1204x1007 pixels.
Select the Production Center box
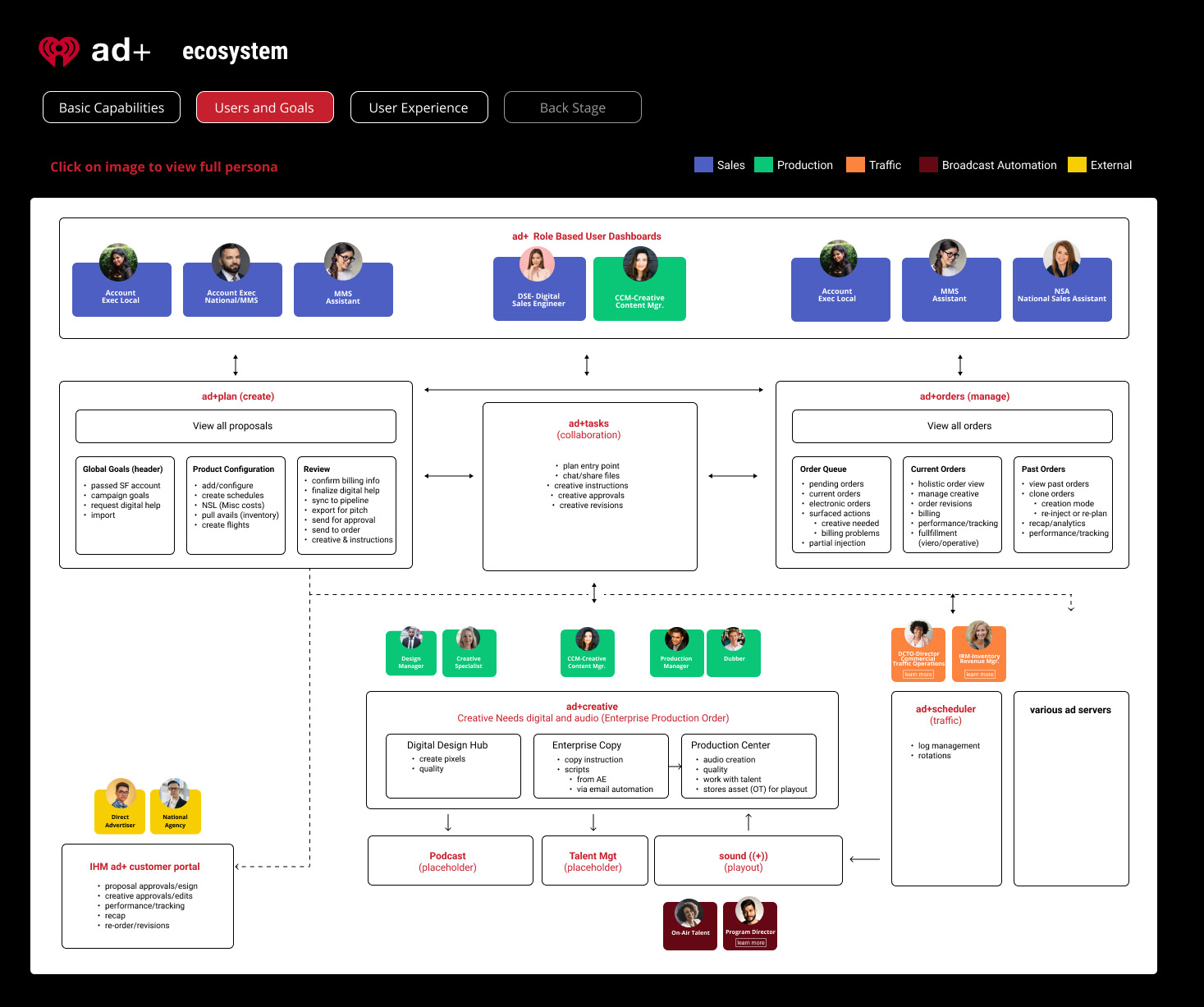pos(748,766)
